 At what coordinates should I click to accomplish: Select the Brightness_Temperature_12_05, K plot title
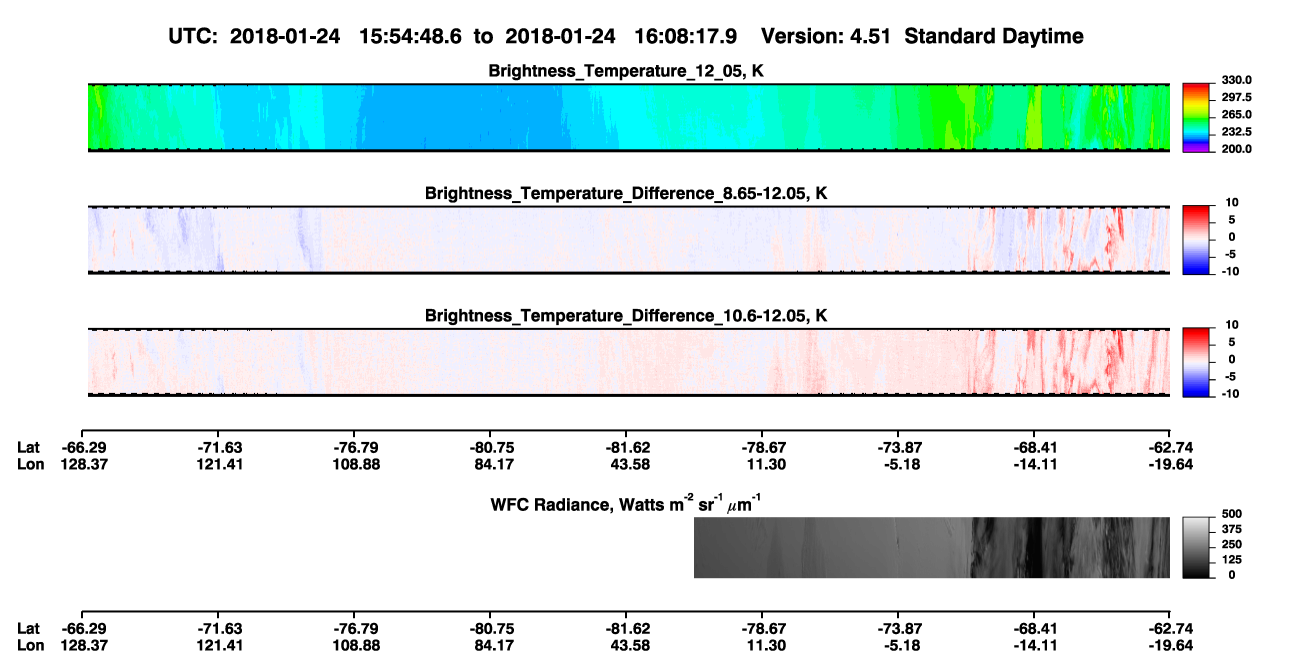pyautogui.click(x=628, y=71)
